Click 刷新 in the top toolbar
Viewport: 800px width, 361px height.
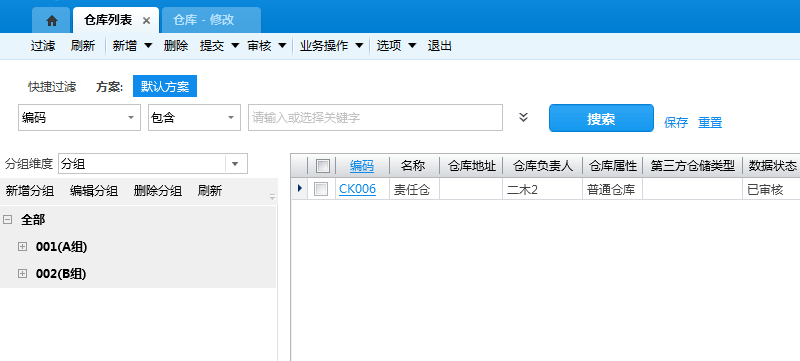click(83, 46)
